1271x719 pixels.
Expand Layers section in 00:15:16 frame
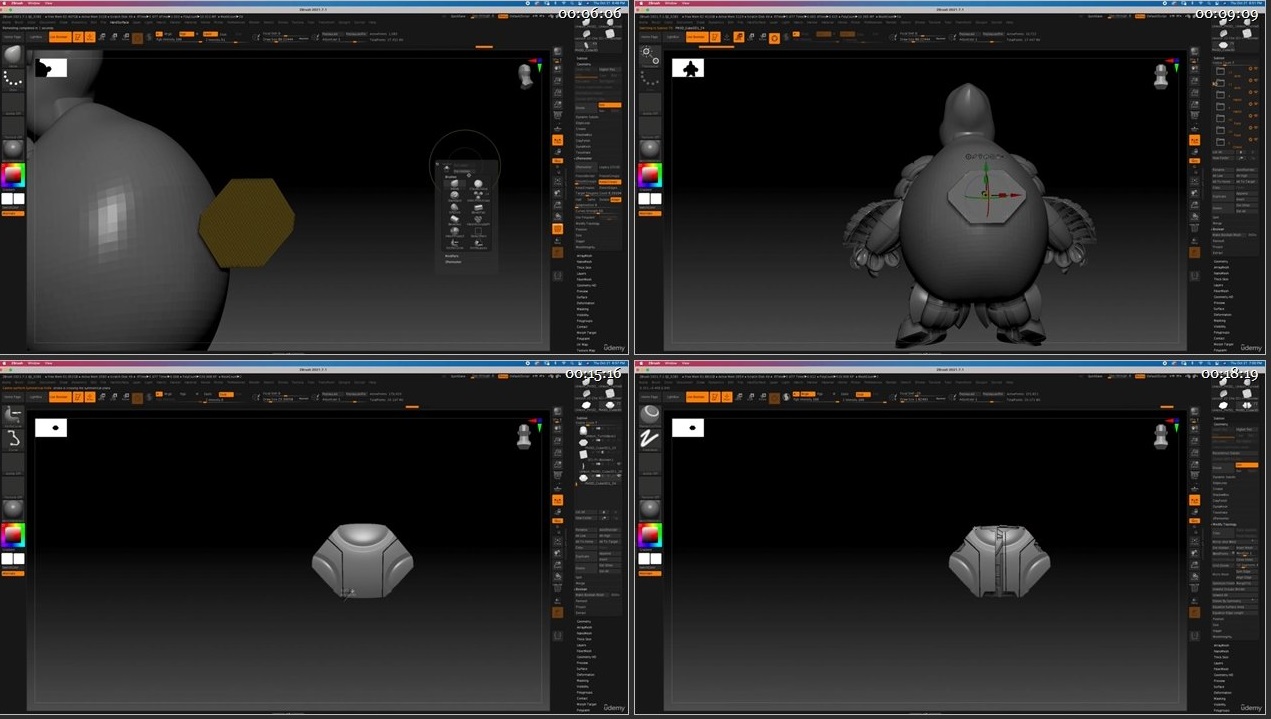pos(582,645)
